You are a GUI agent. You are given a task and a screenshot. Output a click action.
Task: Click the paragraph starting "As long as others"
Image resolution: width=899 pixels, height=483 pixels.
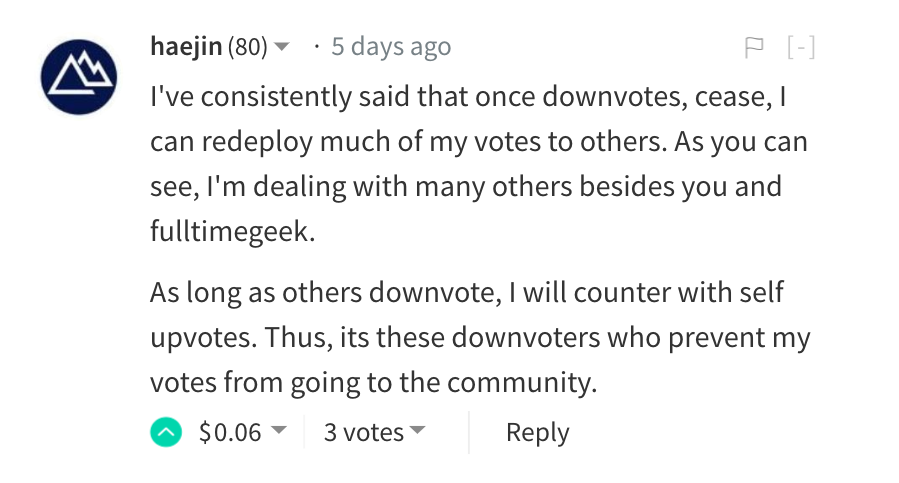[x=478, y=336]
